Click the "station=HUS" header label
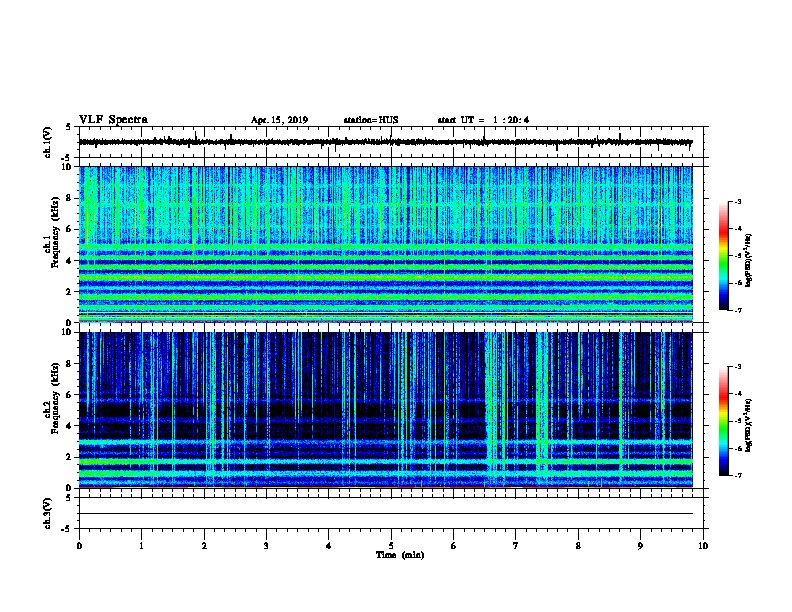 [x=371, y=120]
